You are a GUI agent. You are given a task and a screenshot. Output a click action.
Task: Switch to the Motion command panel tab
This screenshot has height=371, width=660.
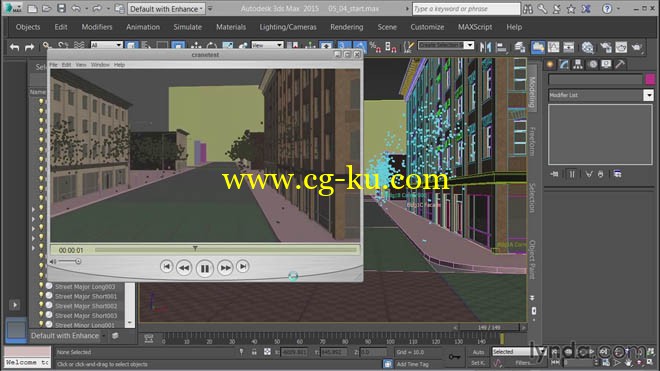[593, 64]
